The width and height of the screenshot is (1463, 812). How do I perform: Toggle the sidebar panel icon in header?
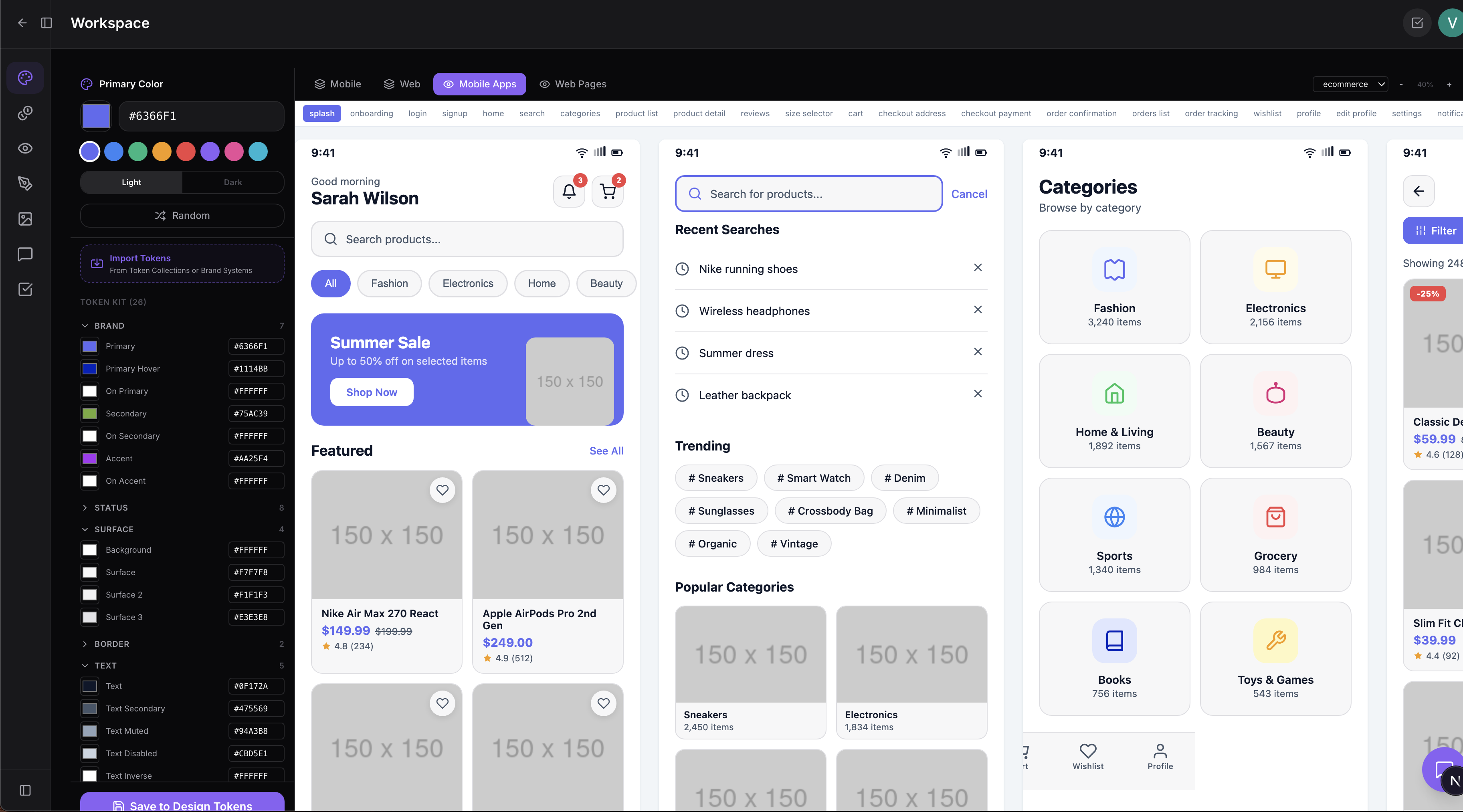46,23
